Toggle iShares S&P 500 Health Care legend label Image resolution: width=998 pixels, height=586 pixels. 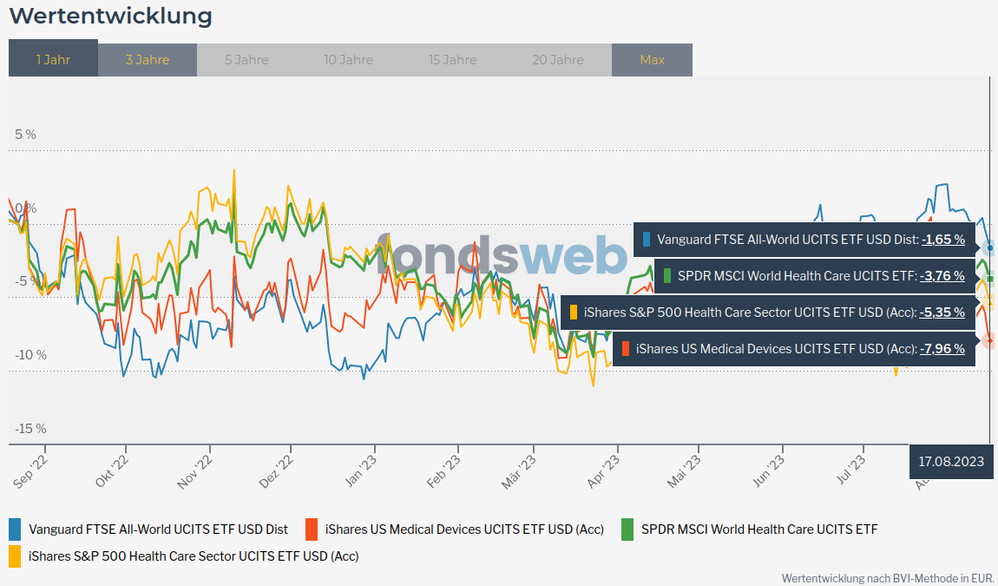coord(193,555)
